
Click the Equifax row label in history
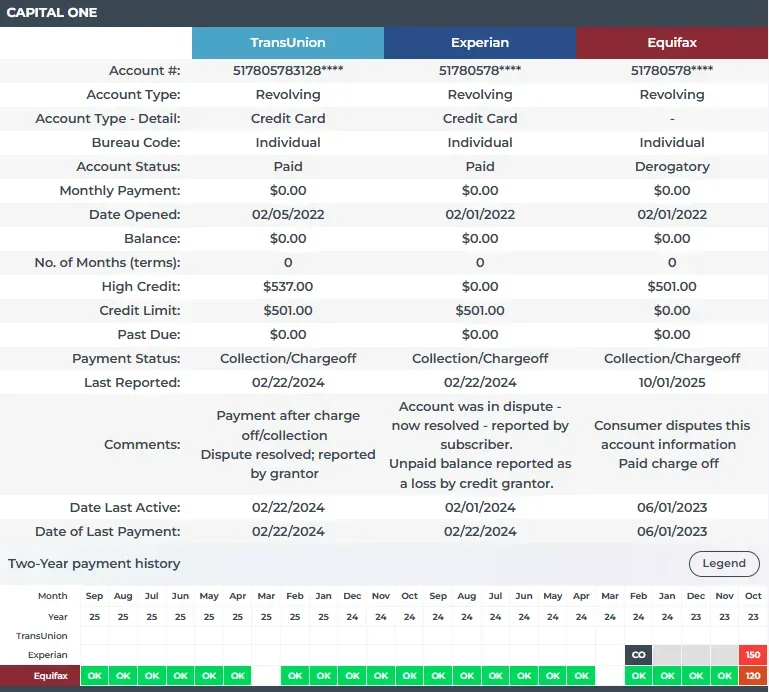click(x=51, y=676)
